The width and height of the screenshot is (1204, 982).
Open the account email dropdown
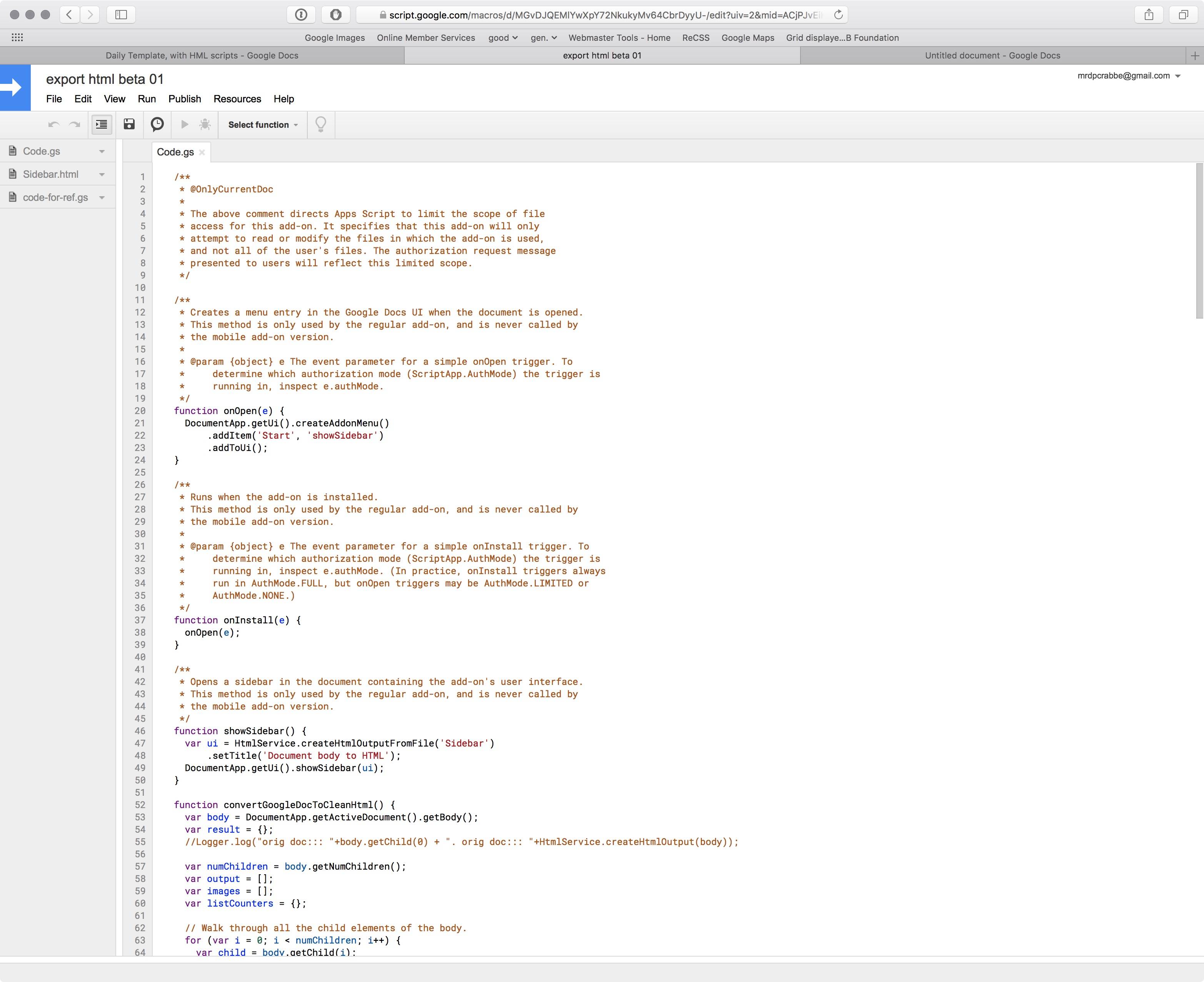click(x=1177, y=76)
